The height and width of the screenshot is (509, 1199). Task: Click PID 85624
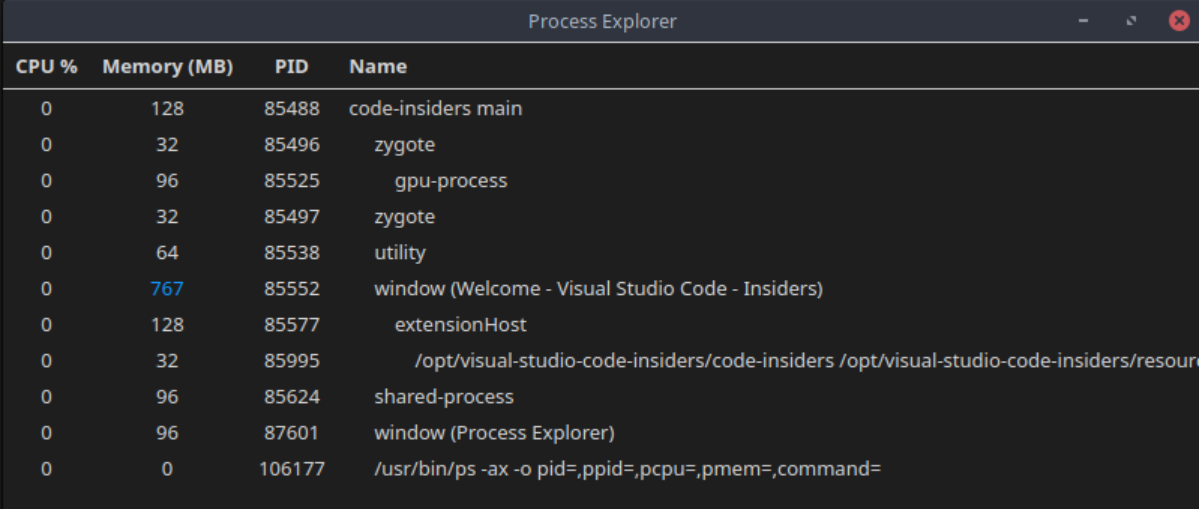[x=292, y=397]
